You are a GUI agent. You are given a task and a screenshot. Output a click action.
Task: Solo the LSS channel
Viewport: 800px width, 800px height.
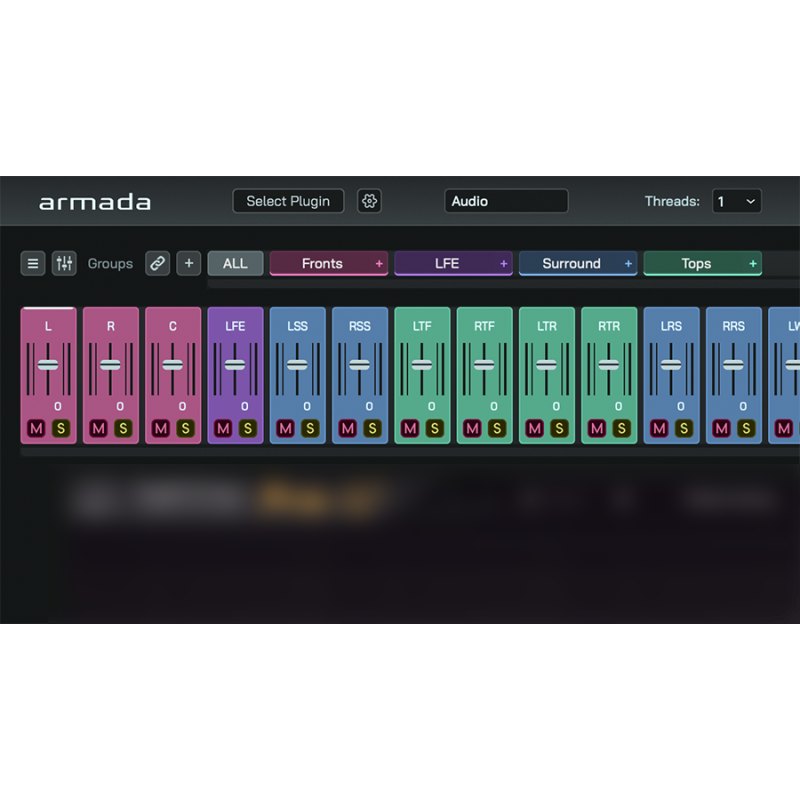[x=310, y=428]
